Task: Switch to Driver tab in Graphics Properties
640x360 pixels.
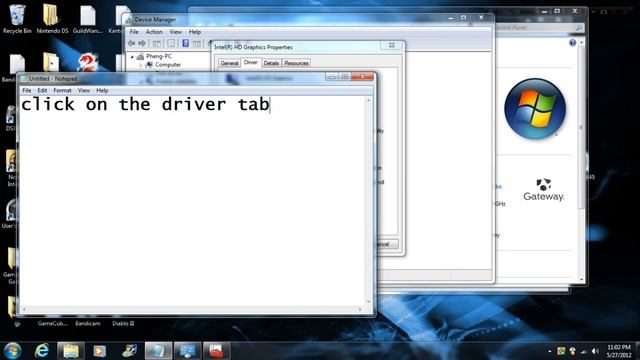Action: pos(251,62)
